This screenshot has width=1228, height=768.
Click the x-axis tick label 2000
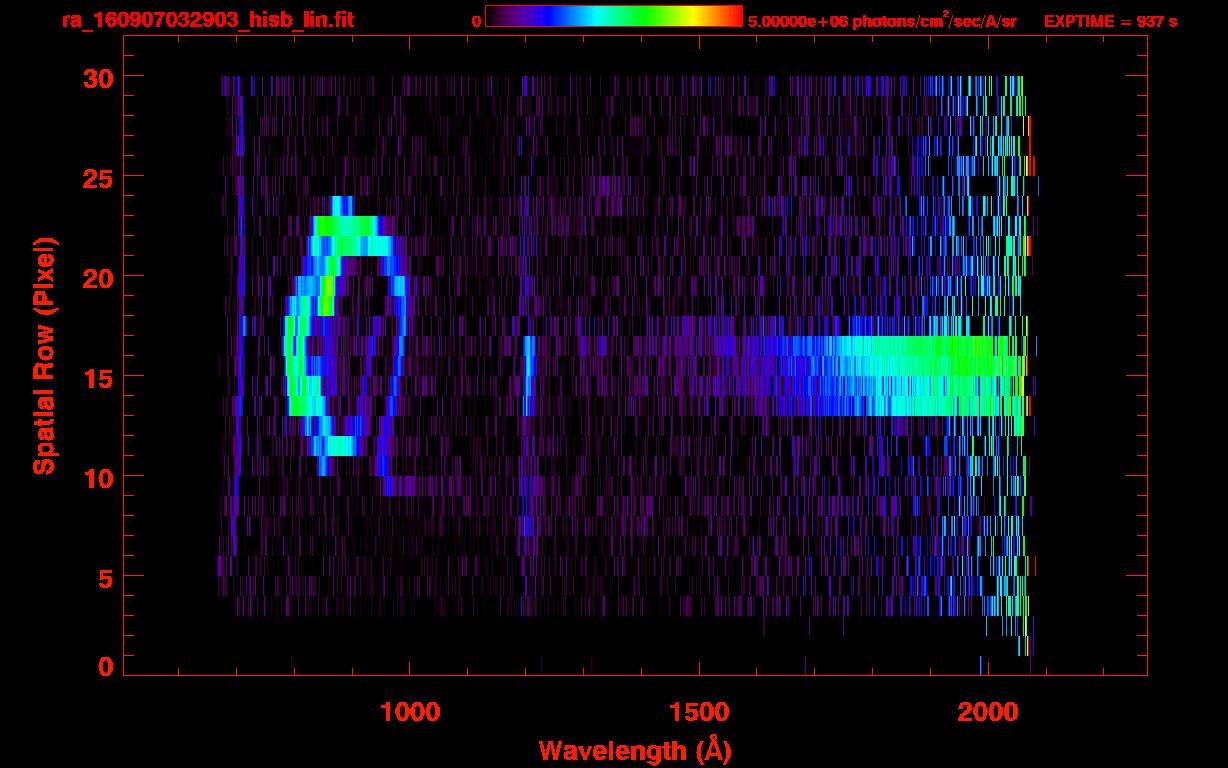(x=987, y=712)
